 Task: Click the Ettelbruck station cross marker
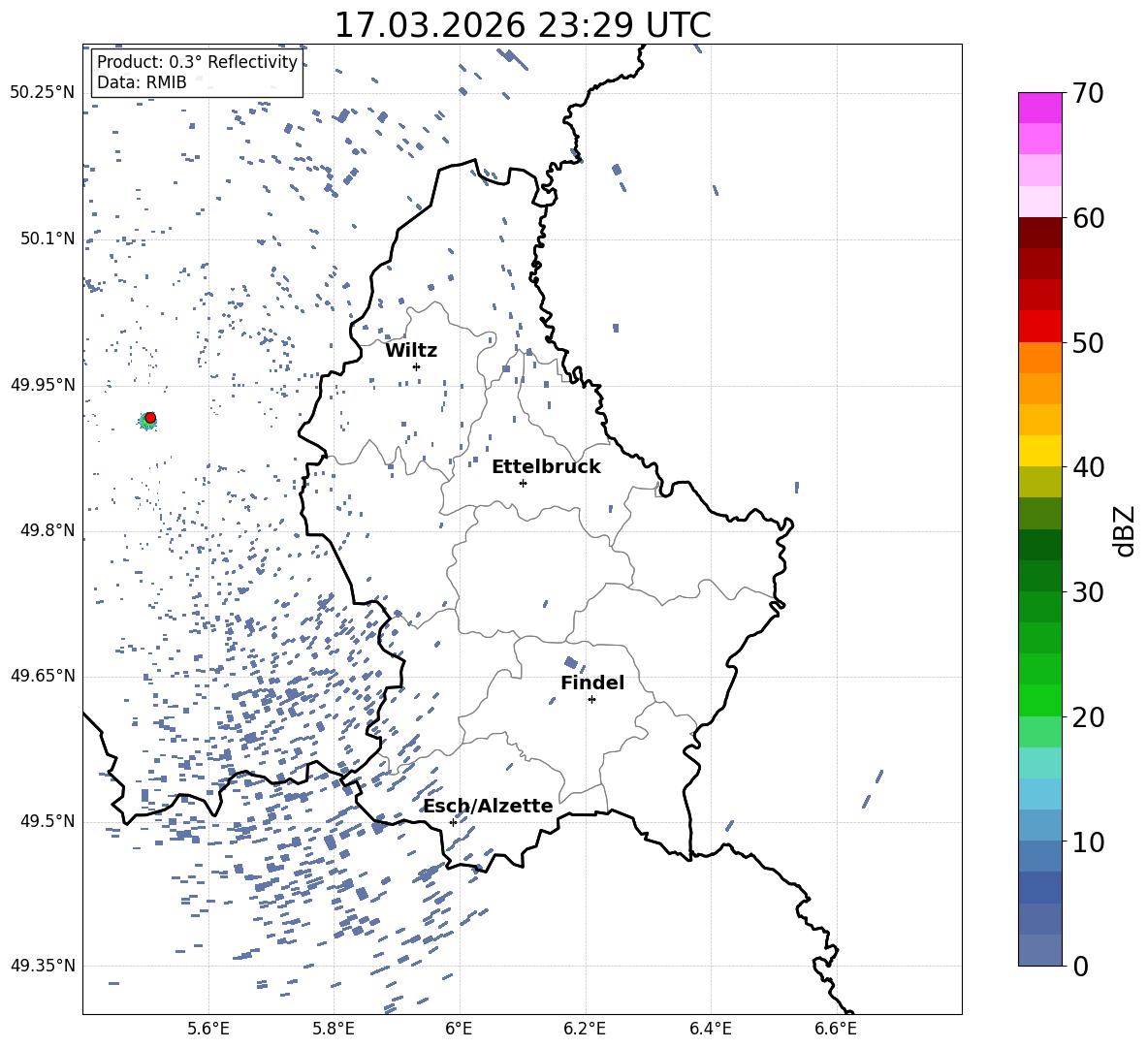(x=523, y=483)
